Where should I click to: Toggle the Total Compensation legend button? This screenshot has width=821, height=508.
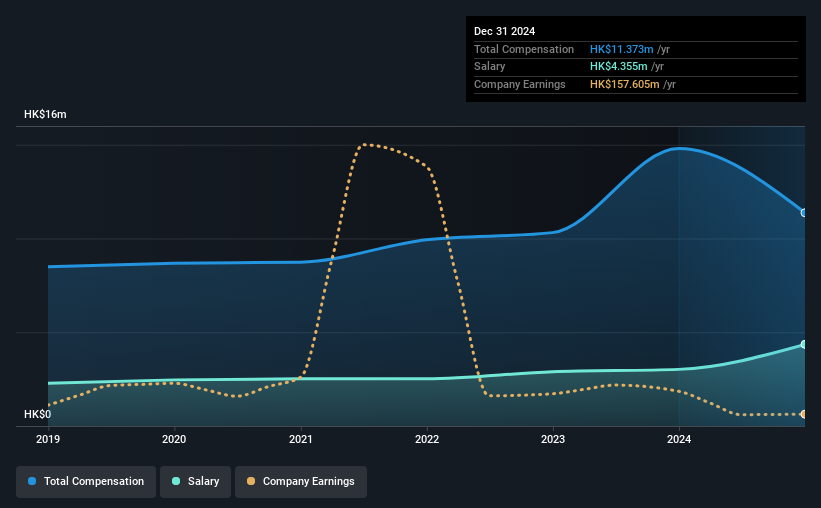tap(86, 482)
